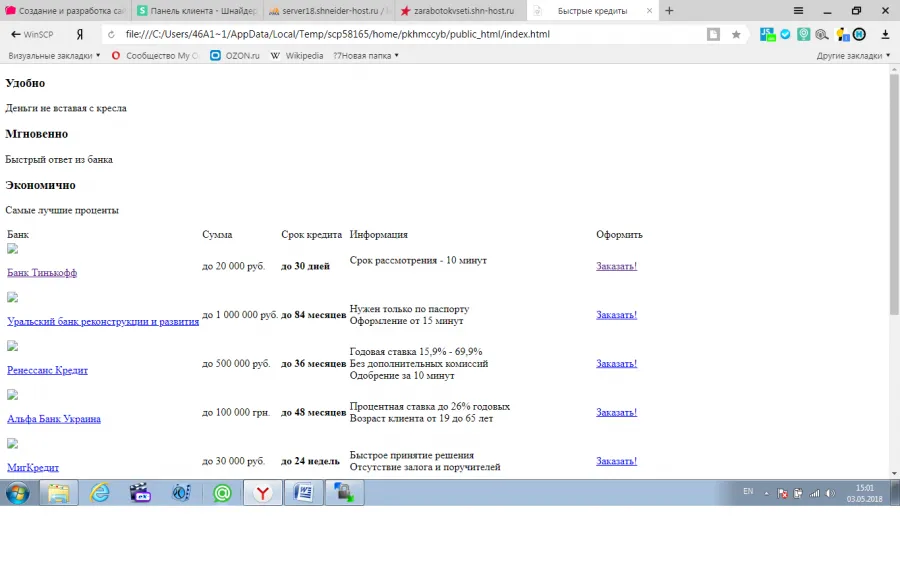
Task: Click the EN language indicator
Action: [x=748, y=491]
